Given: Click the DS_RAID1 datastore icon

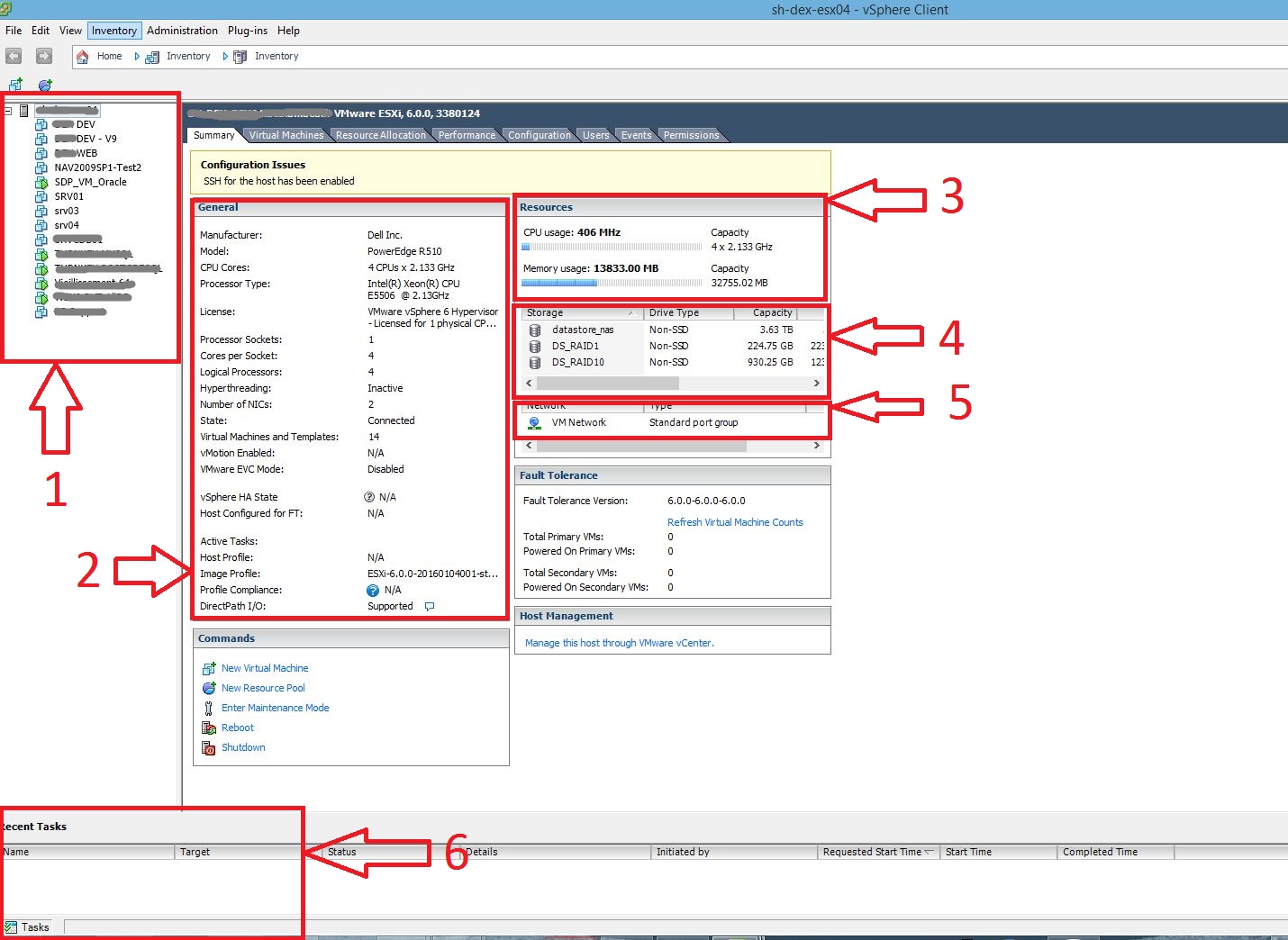Looking at the screenshot, I should point(535,347).
